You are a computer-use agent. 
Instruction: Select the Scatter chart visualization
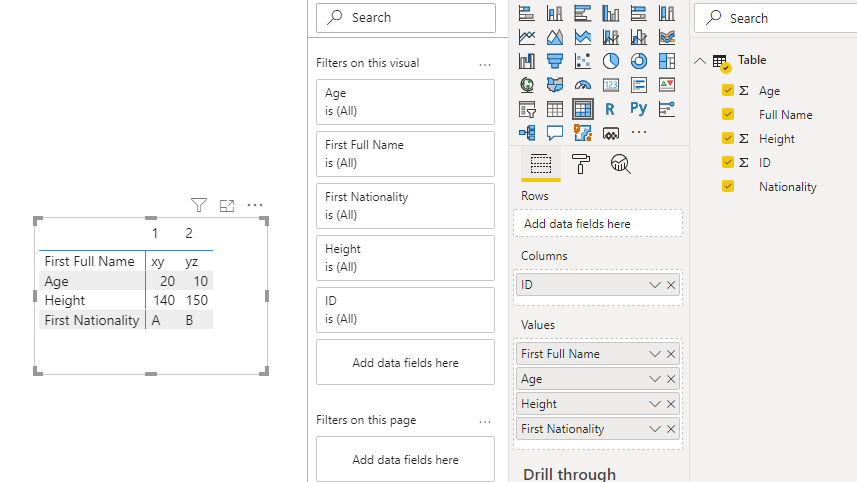[x=583, y=61]
